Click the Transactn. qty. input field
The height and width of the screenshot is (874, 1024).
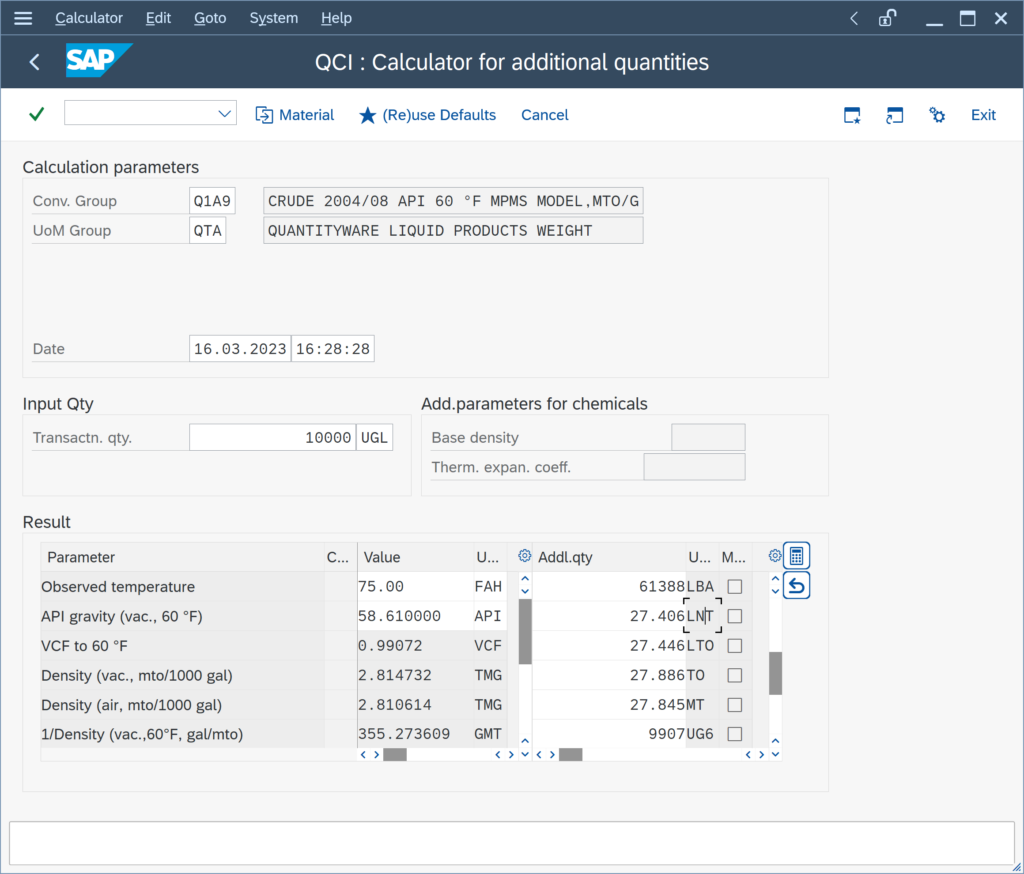(x=272, y=438)
